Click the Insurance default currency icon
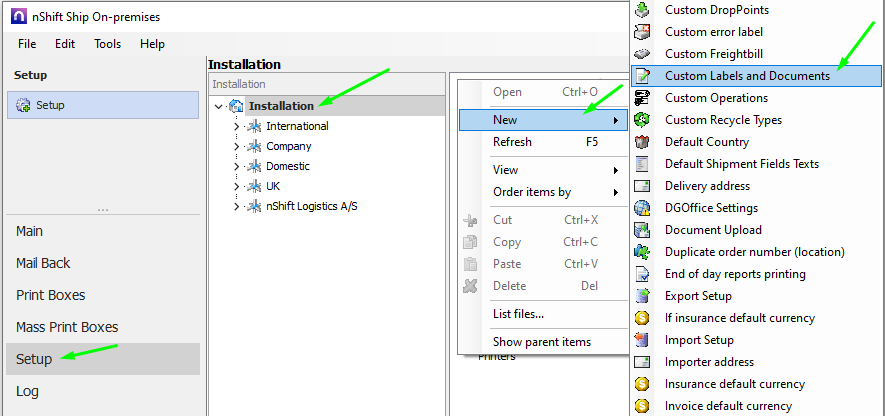Viewport: 885px width, 416px height. [643, 384]
